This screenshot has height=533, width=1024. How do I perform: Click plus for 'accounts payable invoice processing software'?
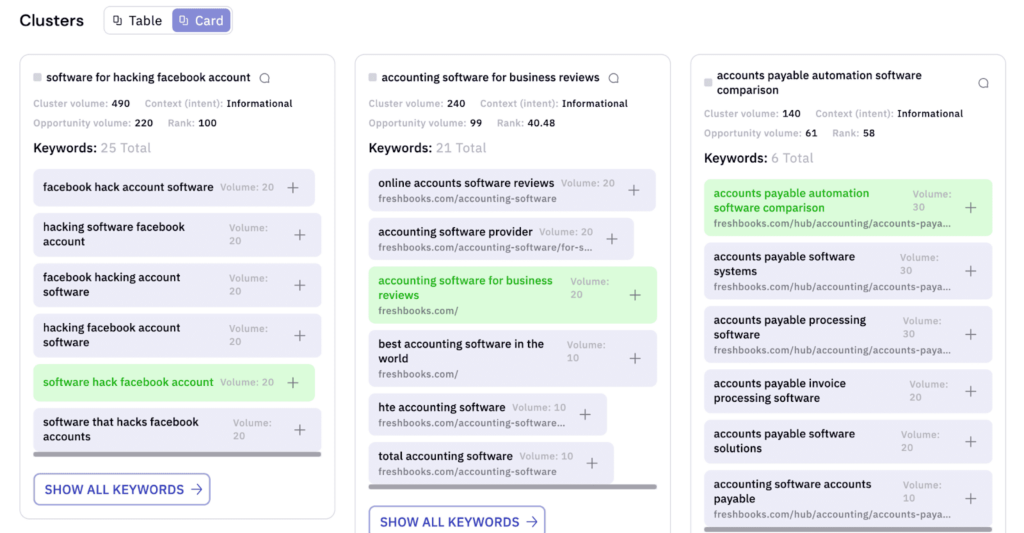click(x=970, y=391)
